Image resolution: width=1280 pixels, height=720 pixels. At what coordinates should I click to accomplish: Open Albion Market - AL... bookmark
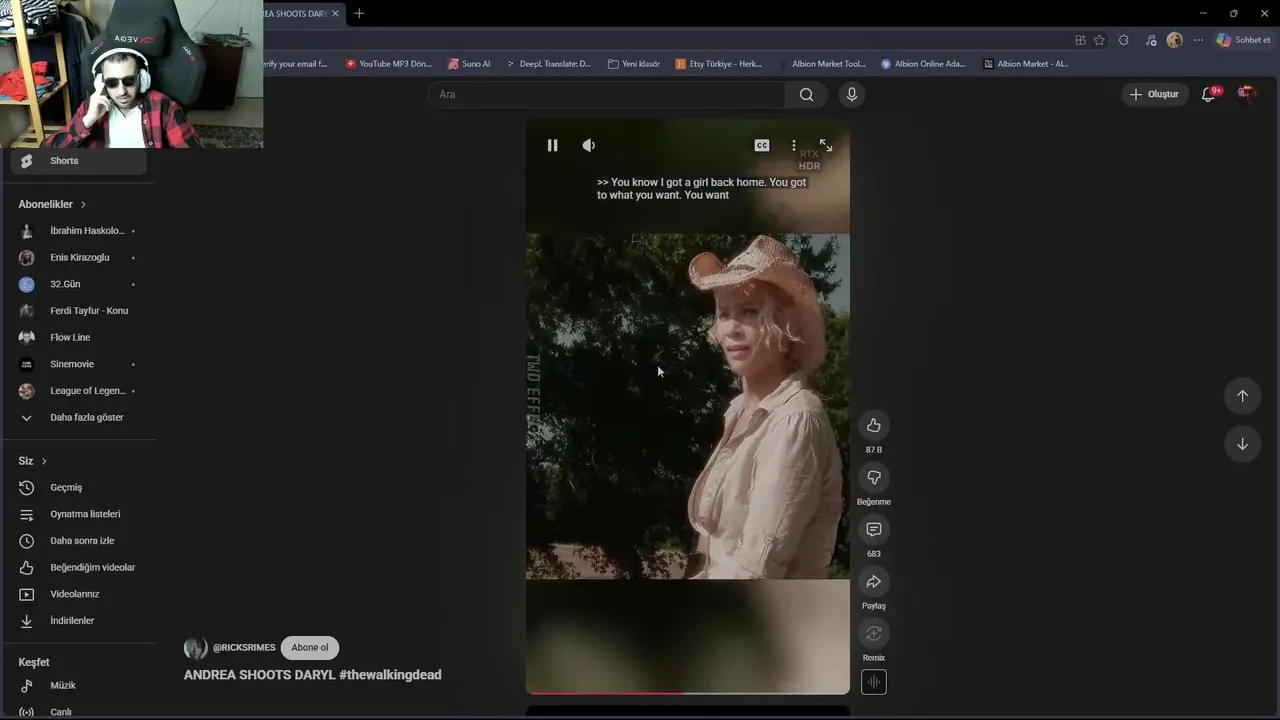point(1026,64)
